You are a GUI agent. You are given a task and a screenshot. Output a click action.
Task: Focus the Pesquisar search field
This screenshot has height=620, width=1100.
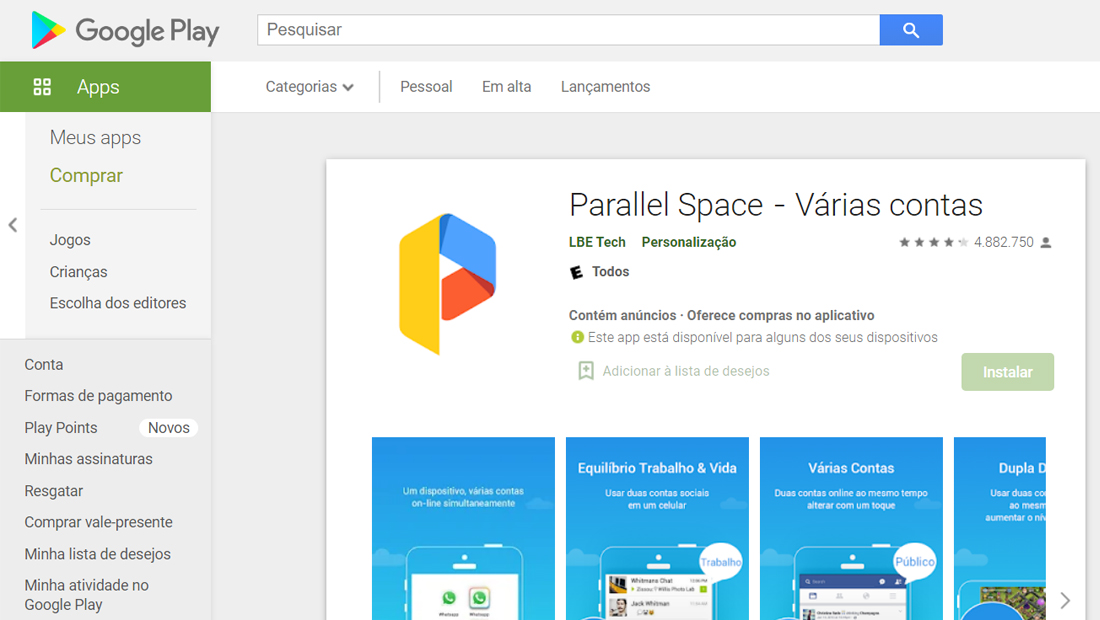568,30
